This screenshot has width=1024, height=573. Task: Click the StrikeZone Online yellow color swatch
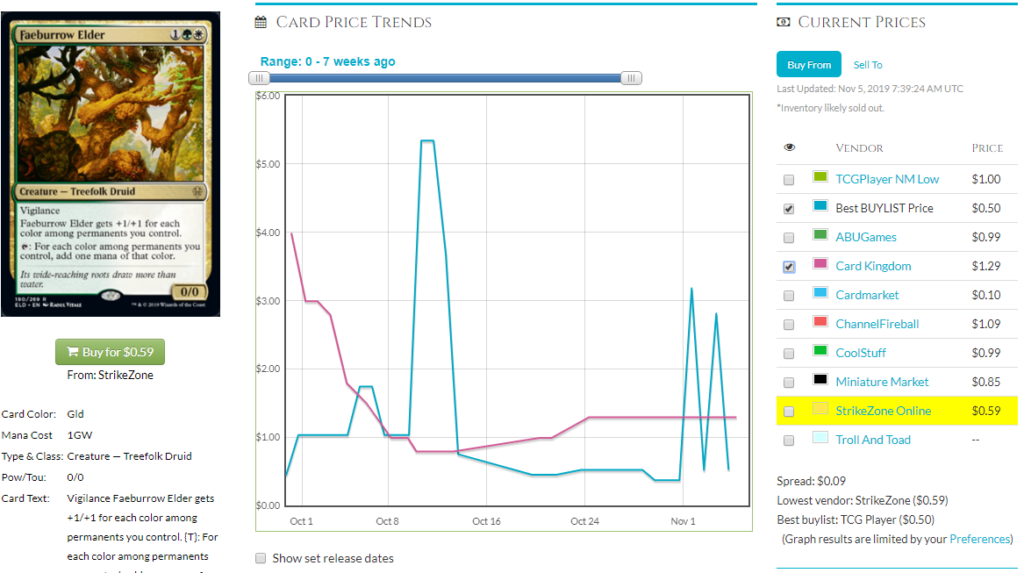coord(820,408)
